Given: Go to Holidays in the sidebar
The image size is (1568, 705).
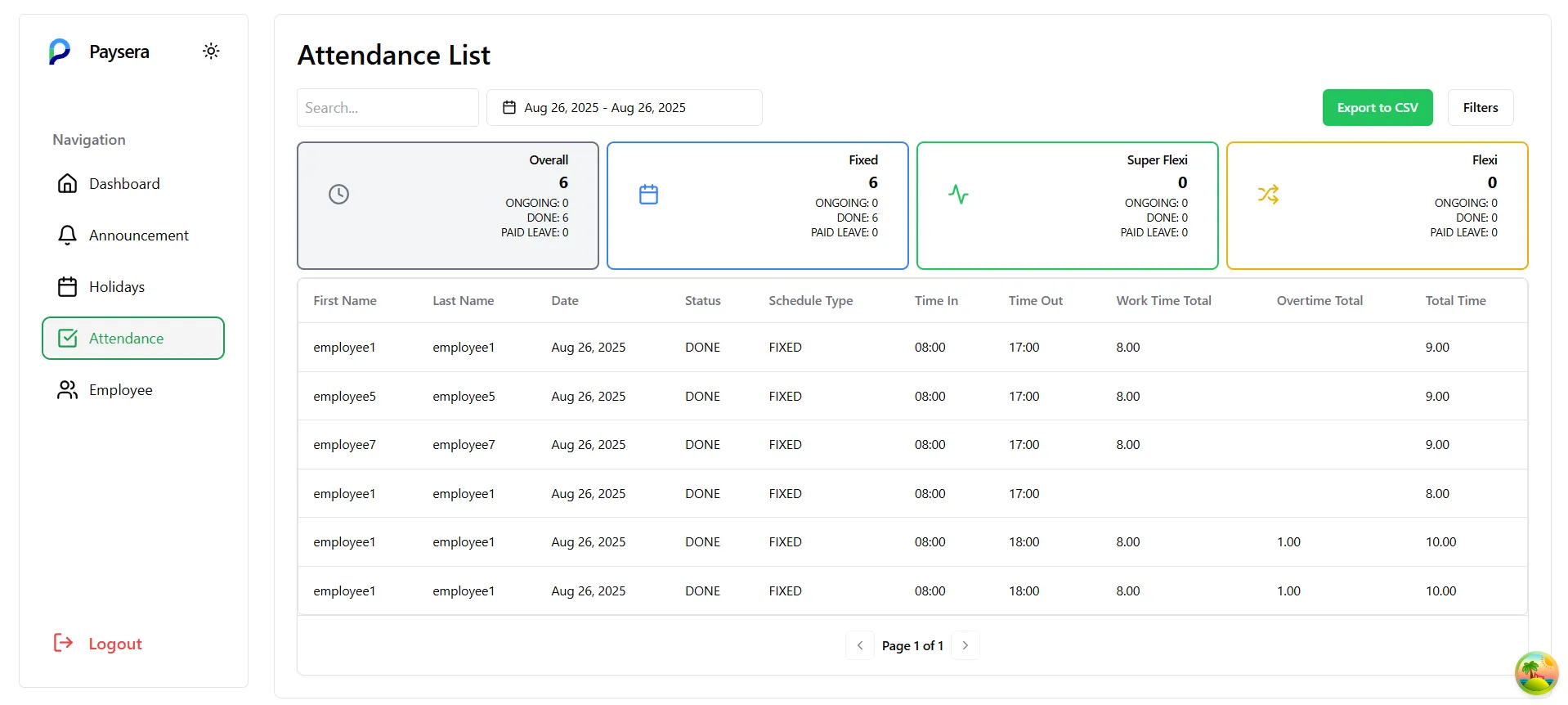Looking at the screenshot, I should (x=133, y=287).
